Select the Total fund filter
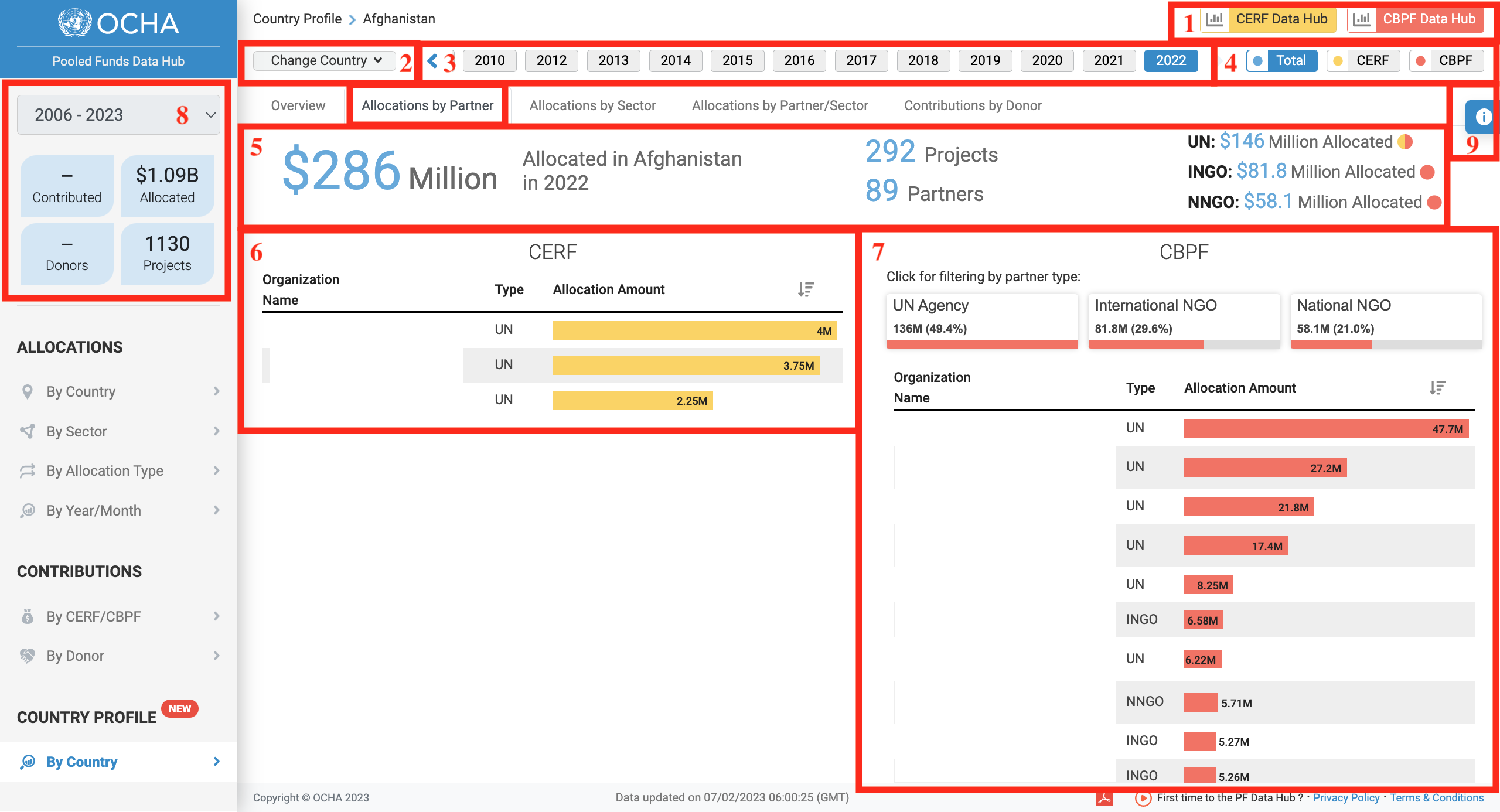 pyautogui.click(x=1282, y=60)
